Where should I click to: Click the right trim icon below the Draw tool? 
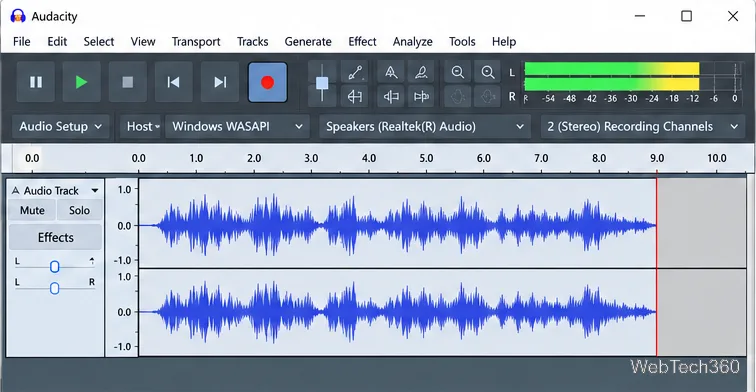tap(421, 97)
